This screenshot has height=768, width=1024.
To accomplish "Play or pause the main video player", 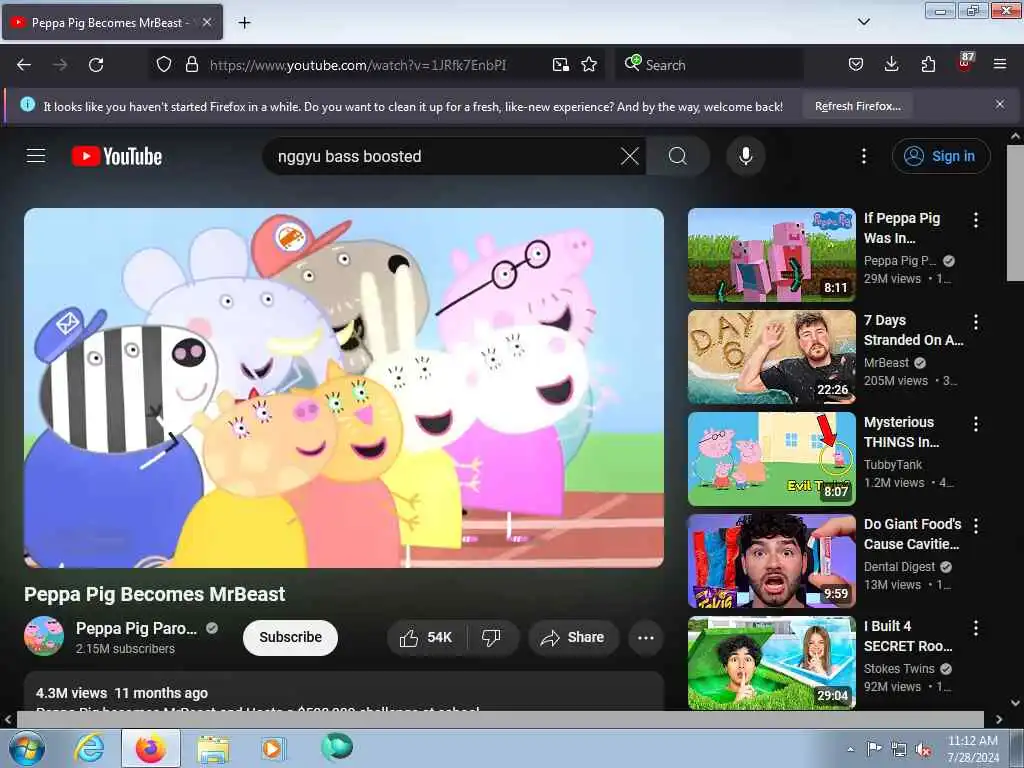I will pyautogui.click(x=344, y=388).
